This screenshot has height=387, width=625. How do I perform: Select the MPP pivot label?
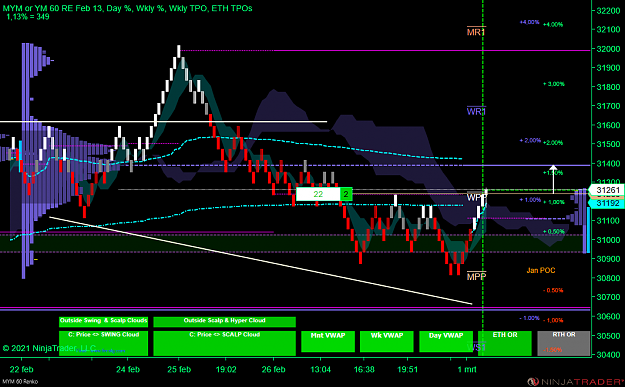476,276
